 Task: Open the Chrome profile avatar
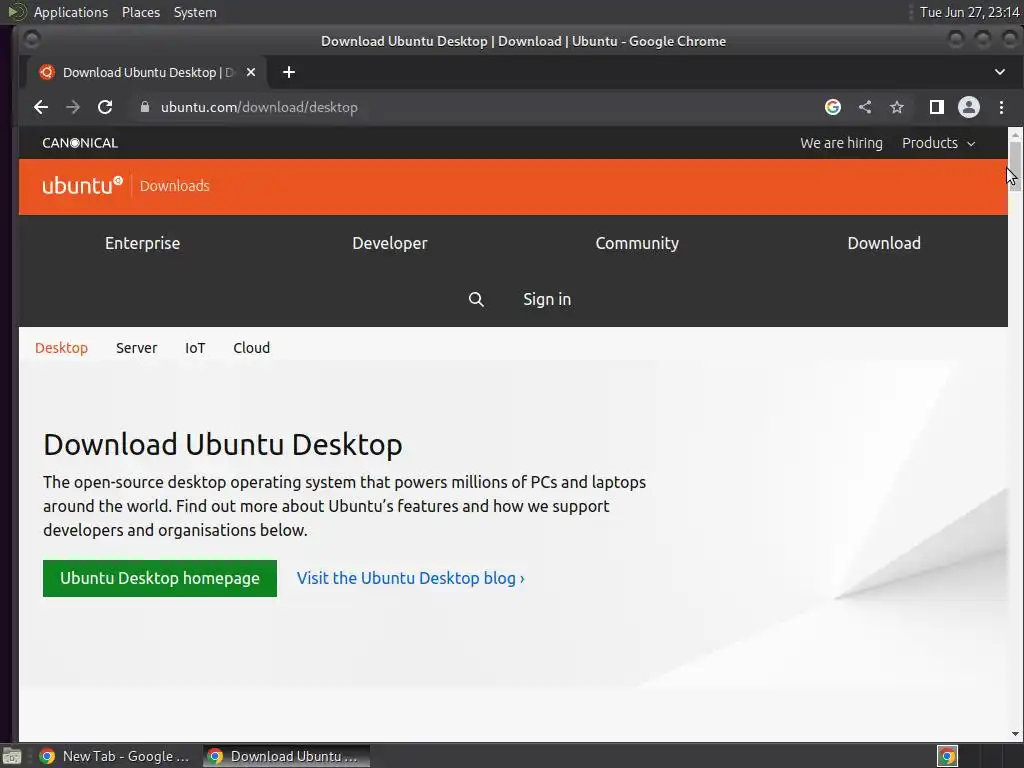(968, 107)
